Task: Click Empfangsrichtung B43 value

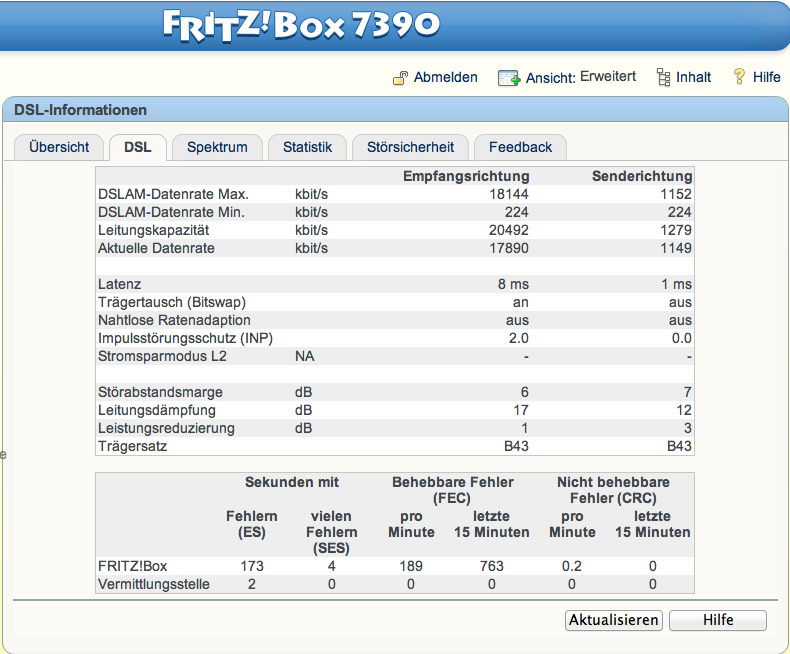Action: point(516,446)
